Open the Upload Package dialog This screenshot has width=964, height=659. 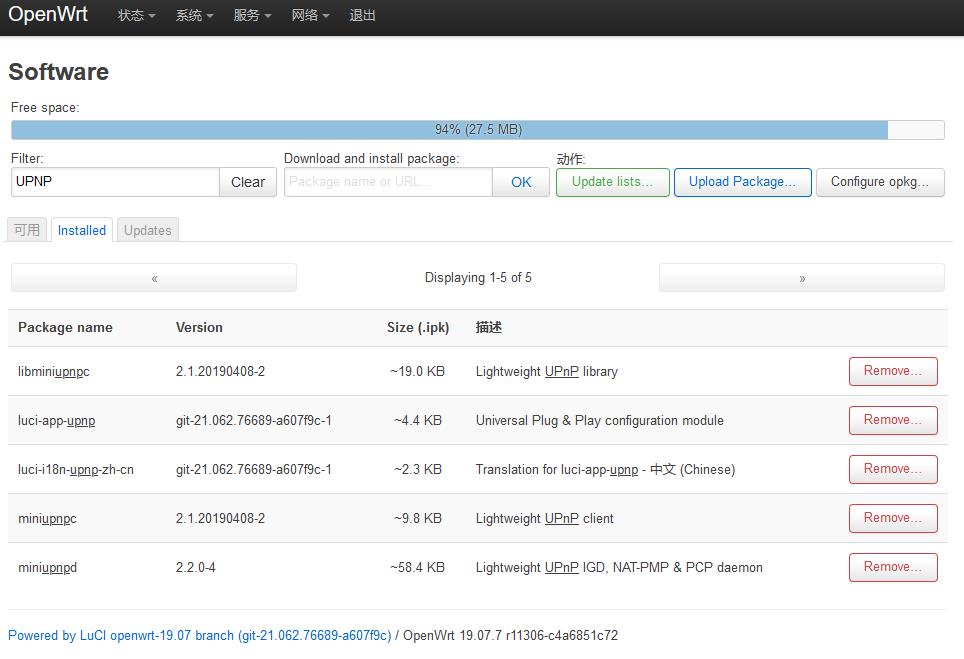point(742,182)
